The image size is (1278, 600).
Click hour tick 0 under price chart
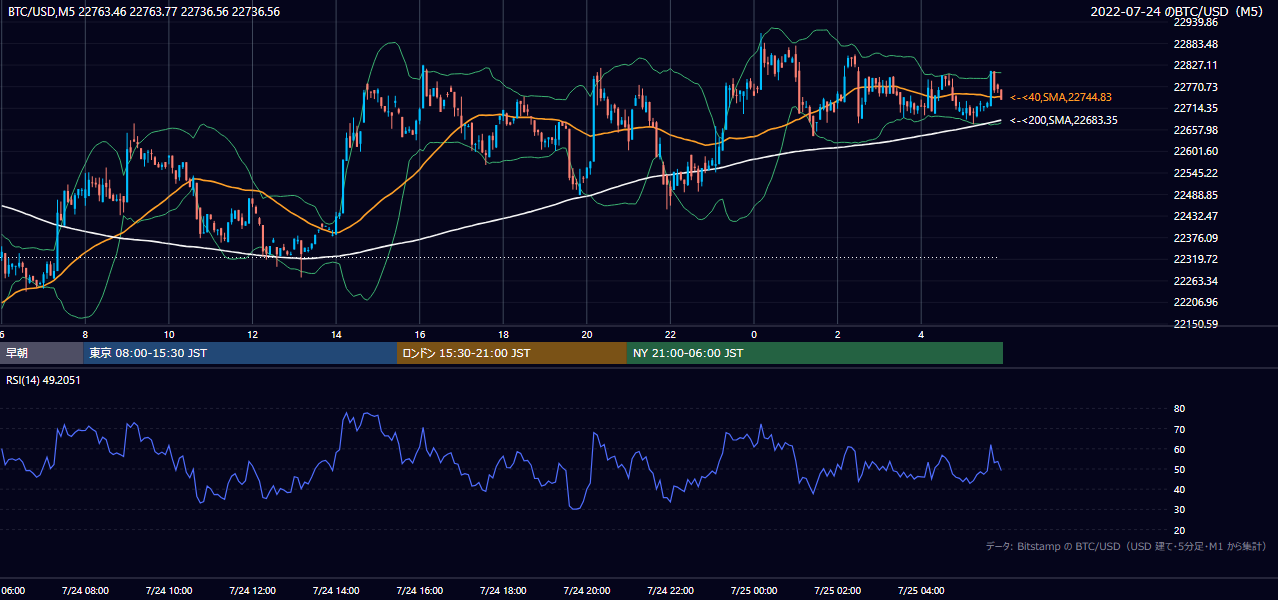(x=754, y=334)
